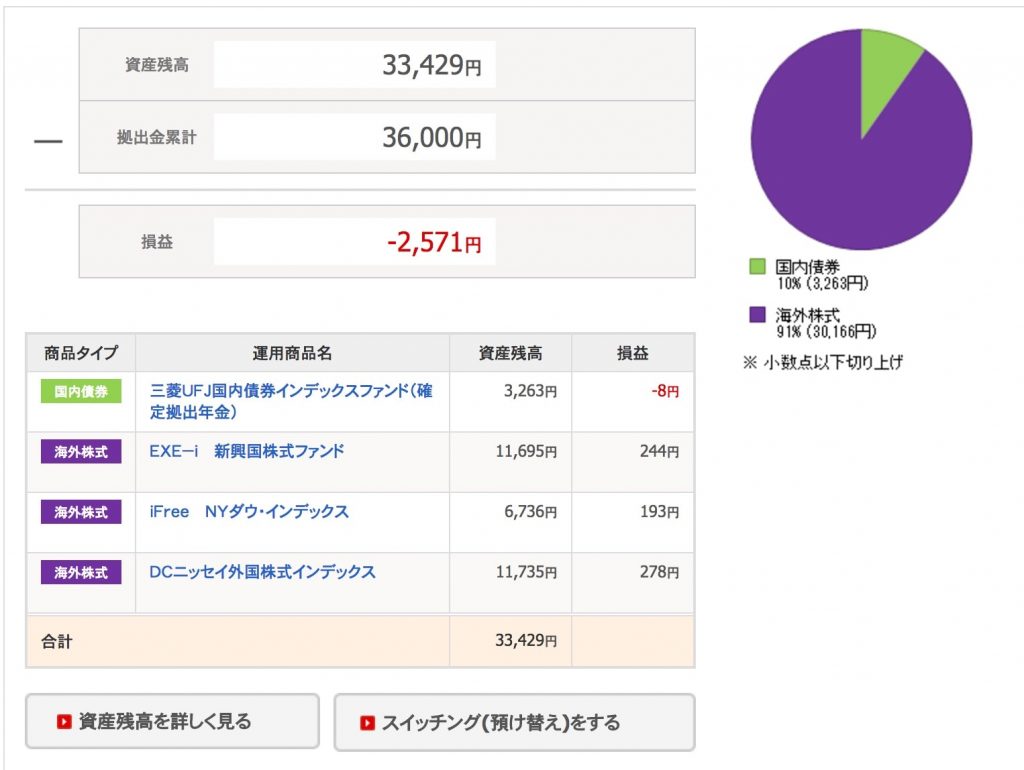1024x770 pixels.
Task: Click the 36,000円 contribution total value
Action: point(432,137)
